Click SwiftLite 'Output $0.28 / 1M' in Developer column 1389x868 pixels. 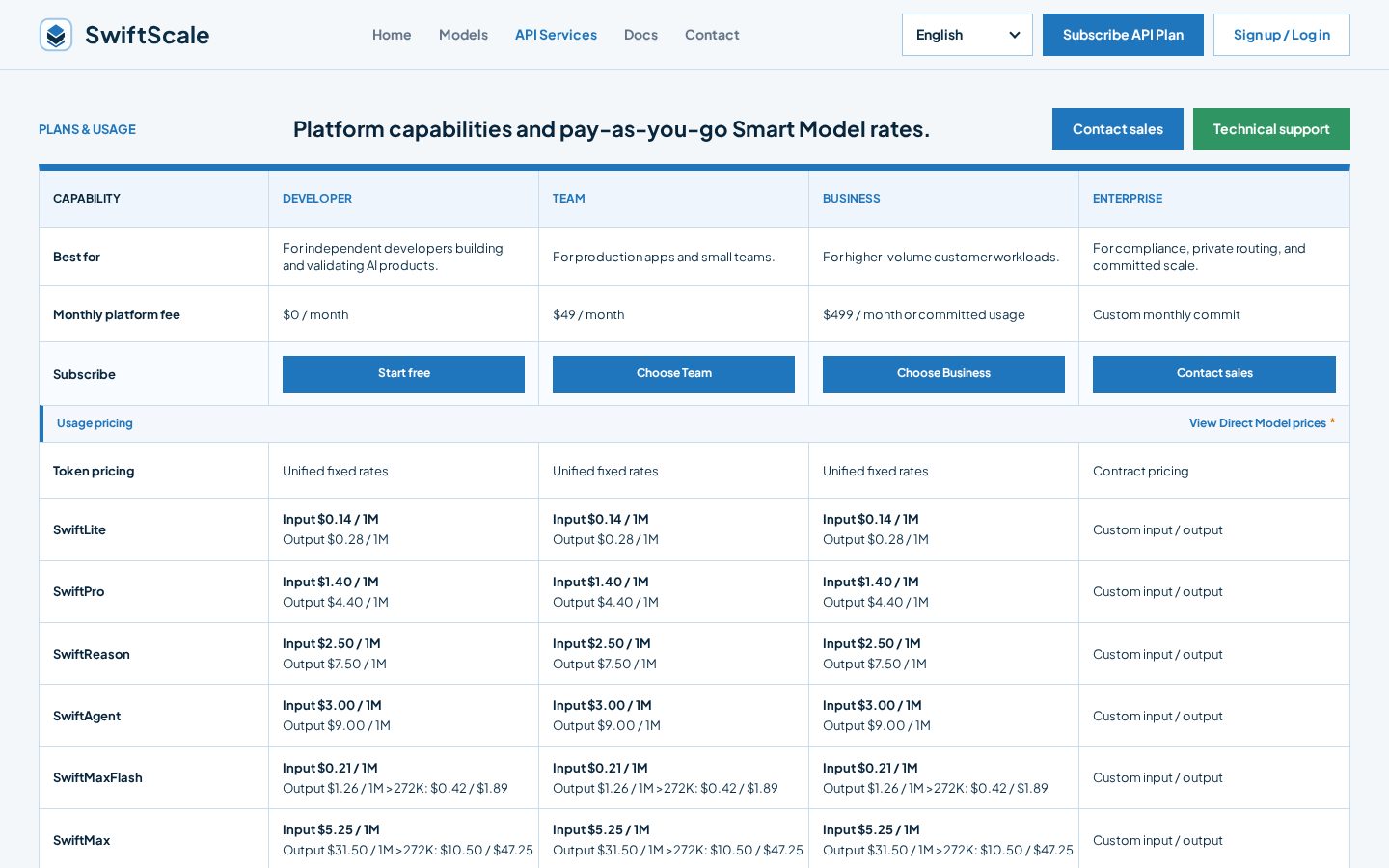[x=336, y=539]
